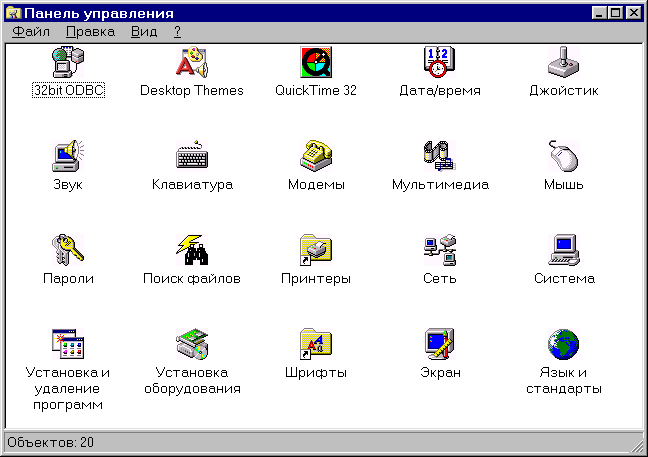Select the Сеть network icon

(440, 250)
